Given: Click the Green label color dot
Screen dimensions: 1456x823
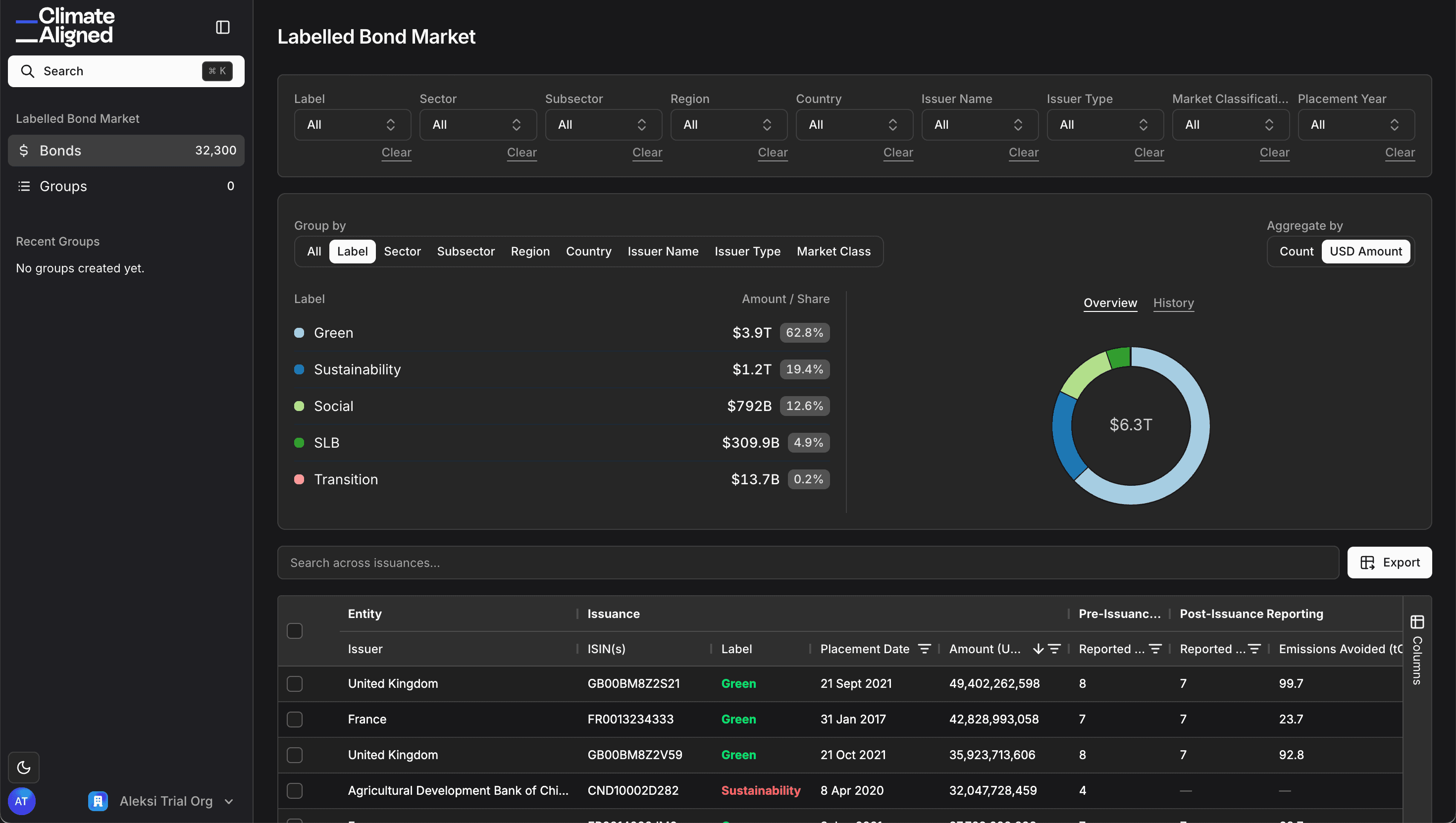Looking at the screenshot, I should [x=299, y=332].
